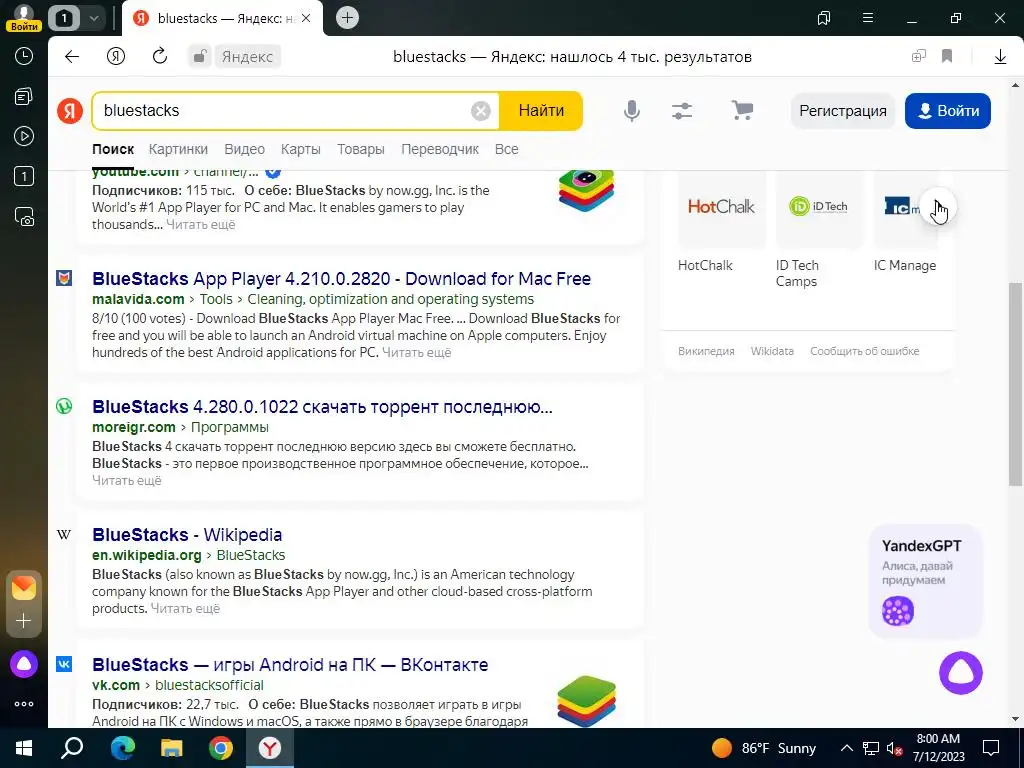The width and height of the screenshot is (1024, 768).
Task: Select the Поиск search tab
Action: click(x=113, y=150)
